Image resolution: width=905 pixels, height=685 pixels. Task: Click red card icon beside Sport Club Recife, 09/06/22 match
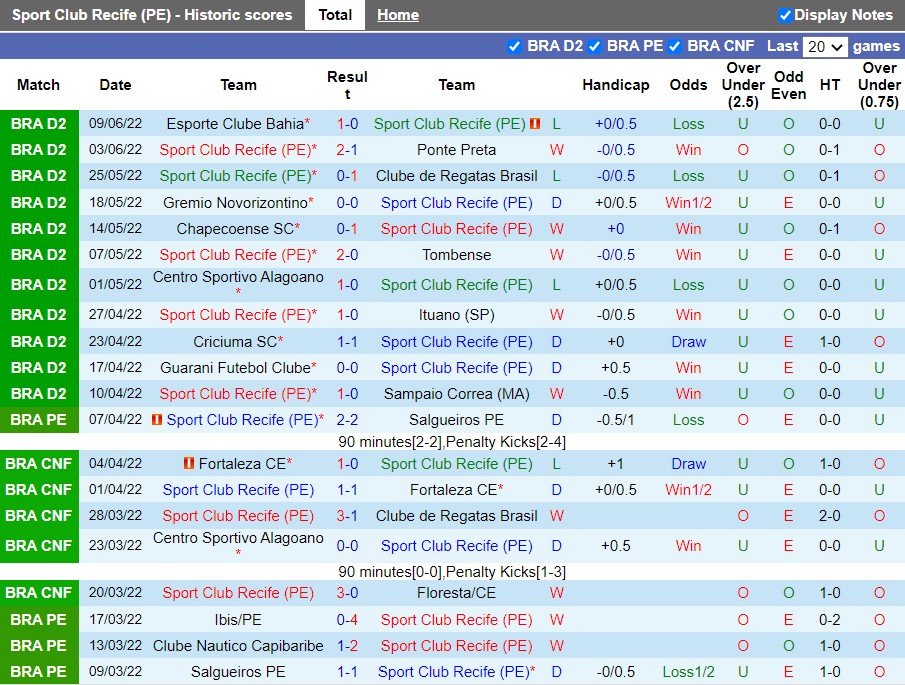point(535,124)
